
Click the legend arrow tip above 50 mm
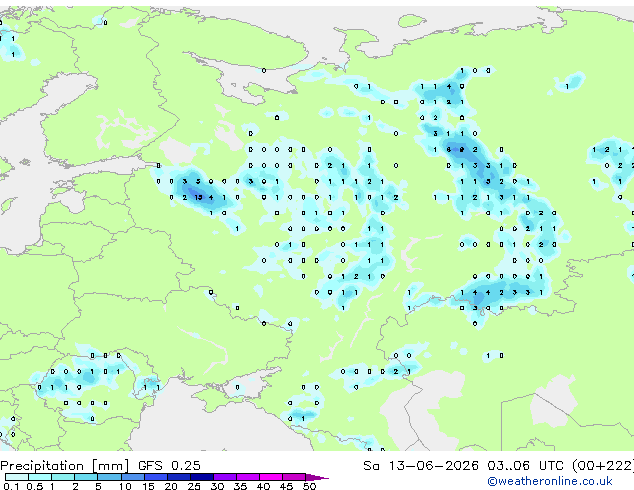(317, 477)
